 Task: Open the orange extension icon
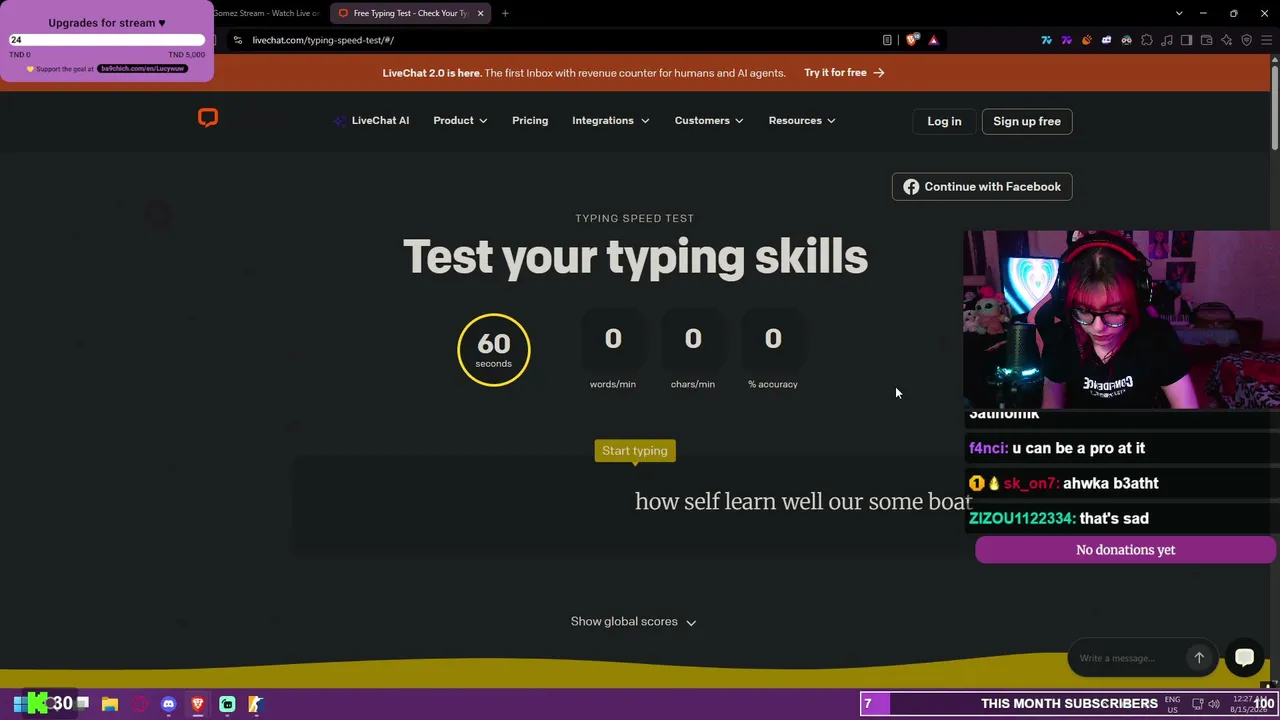coord(1086,40)
